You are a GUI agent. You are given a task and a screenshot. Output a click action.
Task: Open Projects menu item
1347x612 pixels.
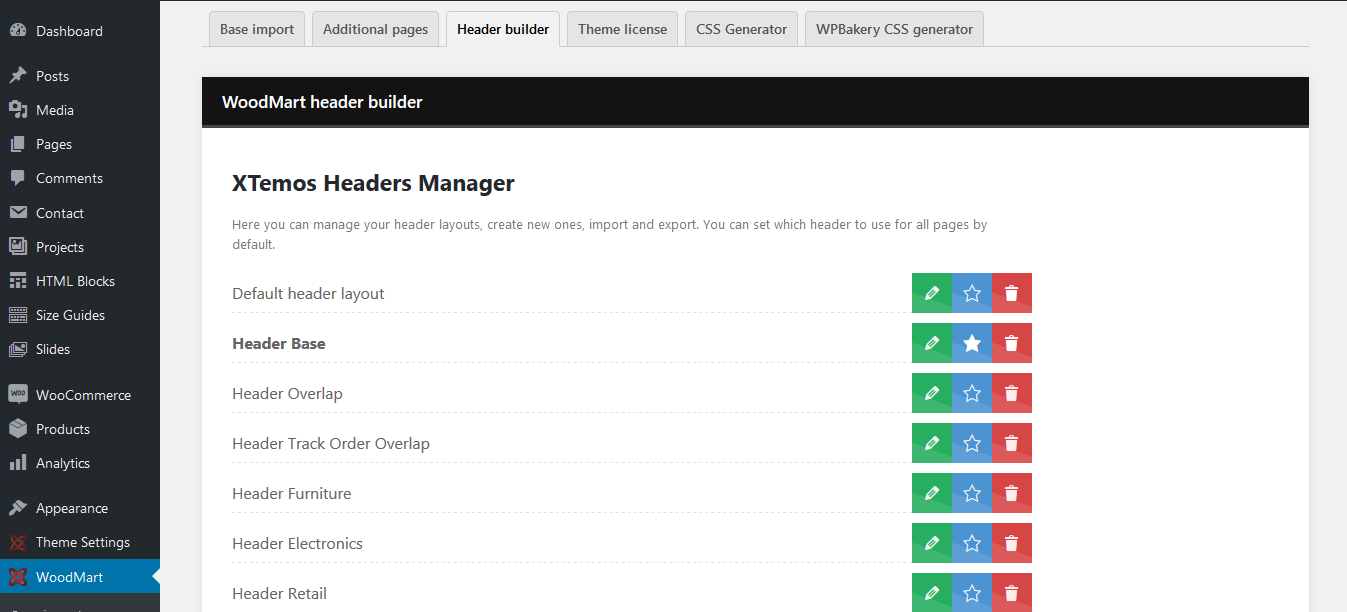click(x=80, y=247)
